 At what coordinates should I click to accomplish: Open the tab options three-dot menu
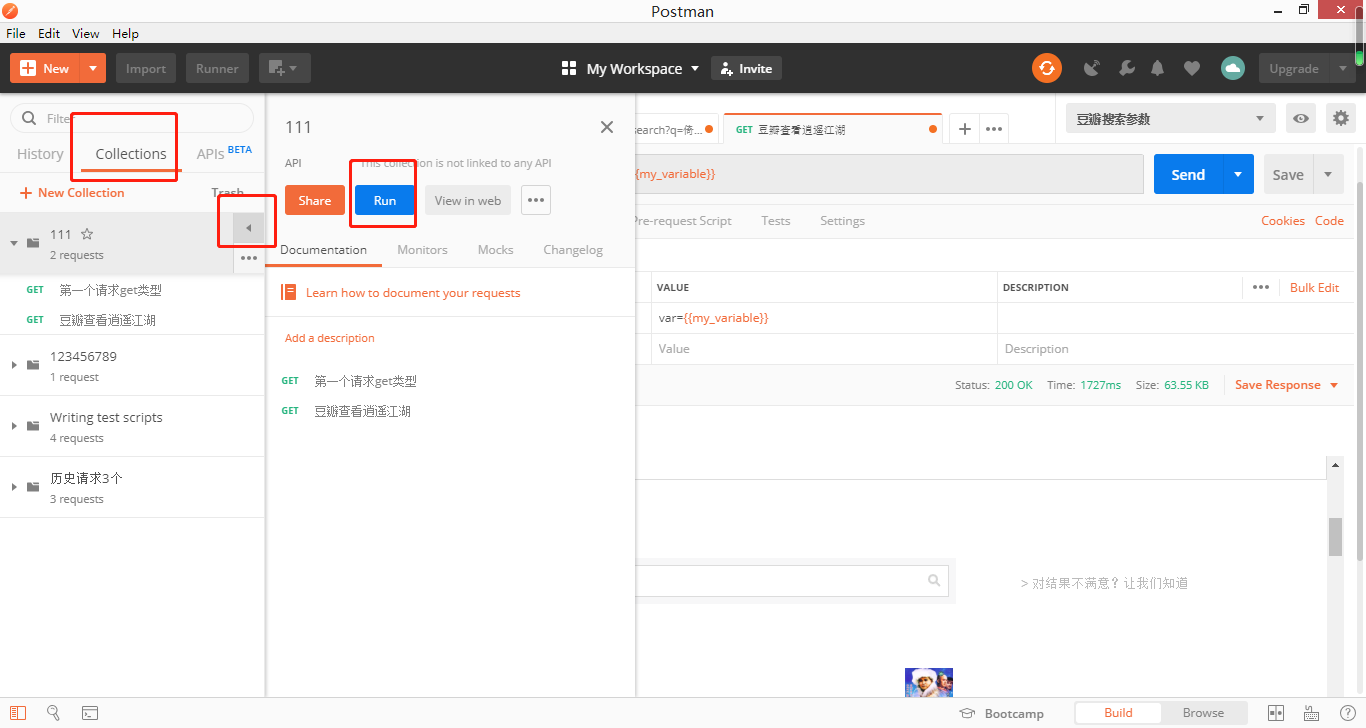tap(994, 129)
